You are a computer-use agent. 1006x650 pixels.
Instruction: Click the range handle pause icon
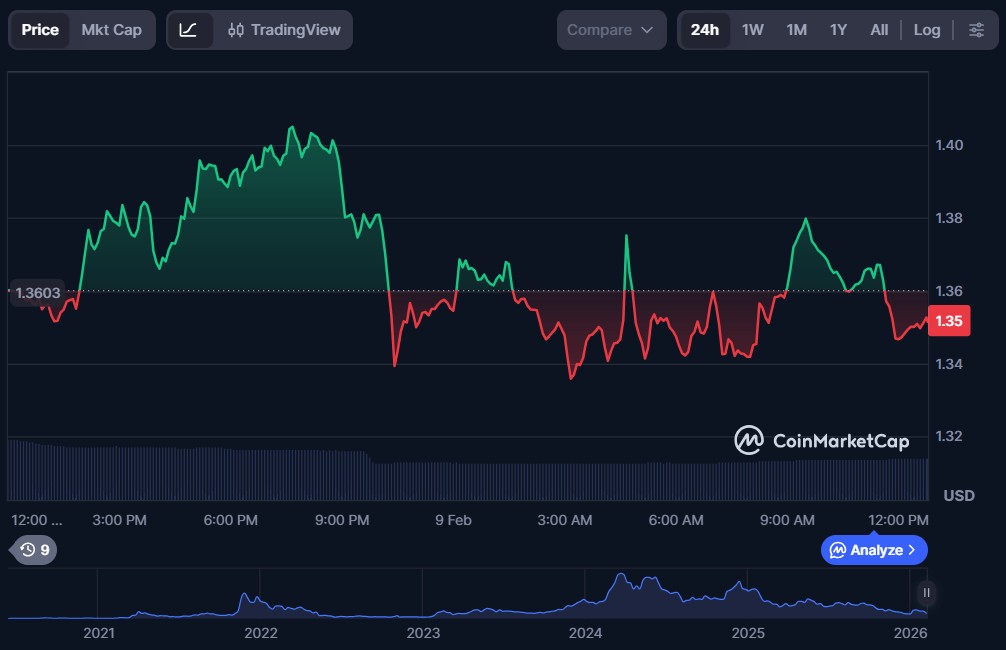coord(927,593)
